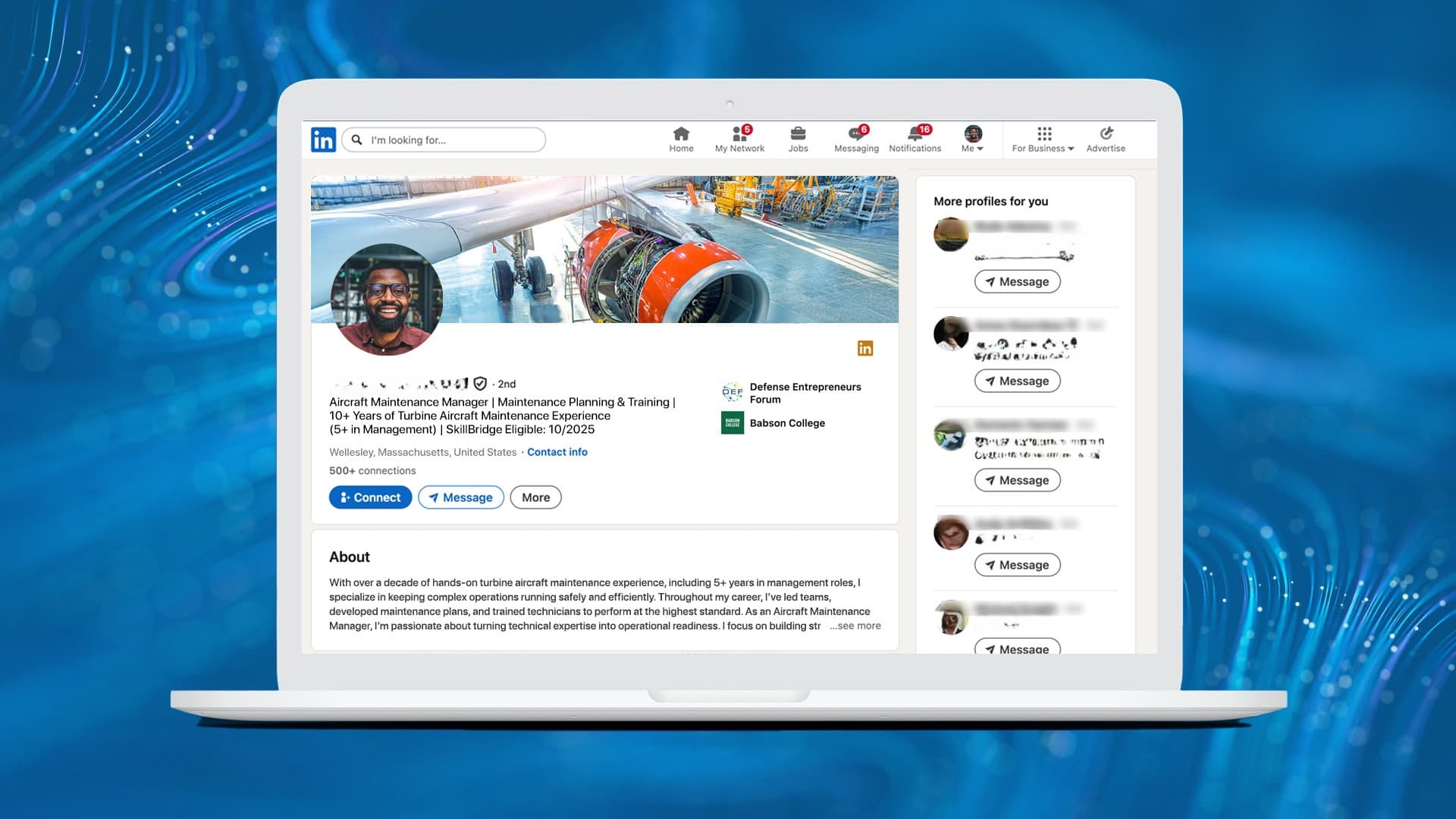This screenshot has width=1456, height=819.
Task: Open the Me profile dropdown
Action: click(972, 136)
